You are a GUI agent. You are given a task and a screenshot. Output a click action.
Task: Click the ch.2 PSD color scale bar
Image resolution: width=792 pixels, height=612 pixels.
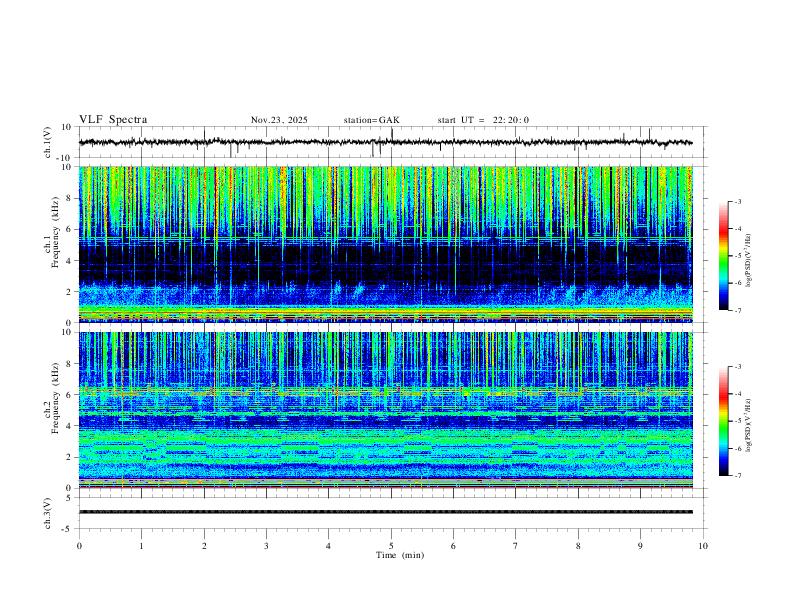point(724,421)
